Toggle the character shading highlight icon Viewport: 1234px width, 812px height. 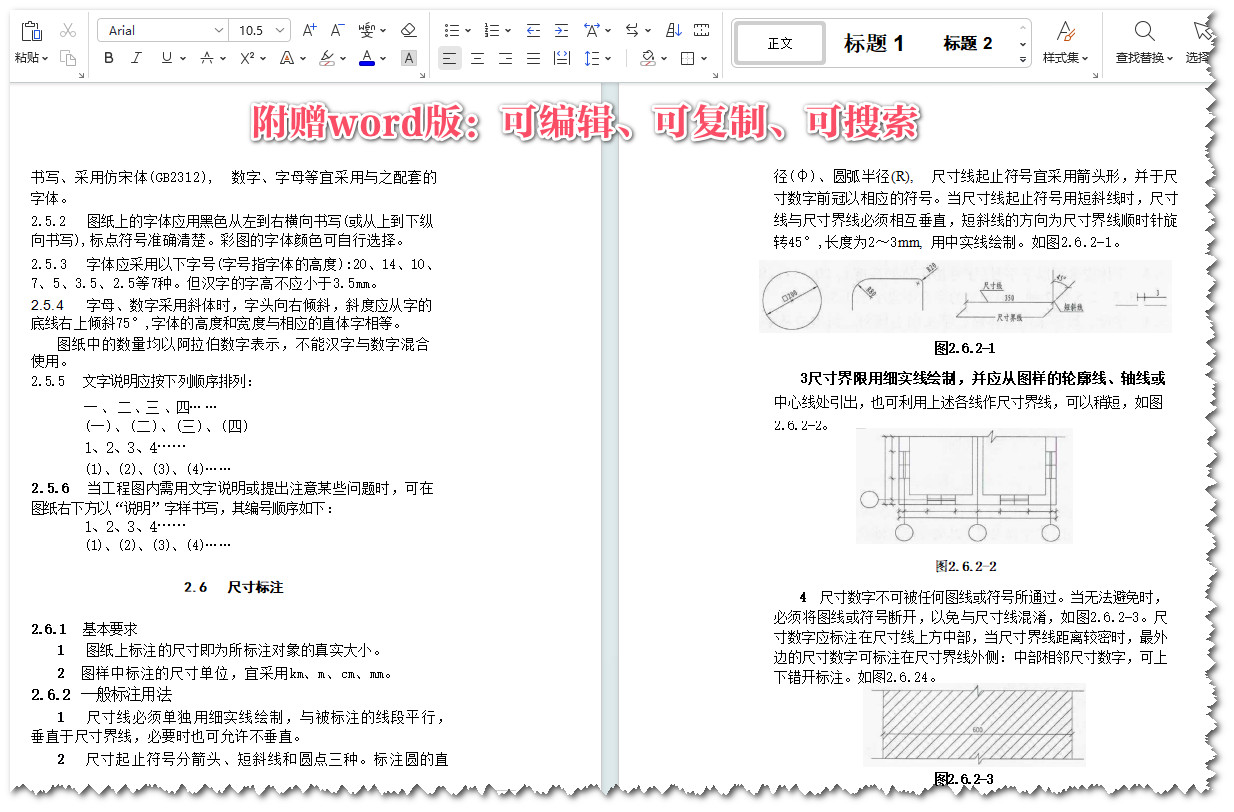click(408, 58)
